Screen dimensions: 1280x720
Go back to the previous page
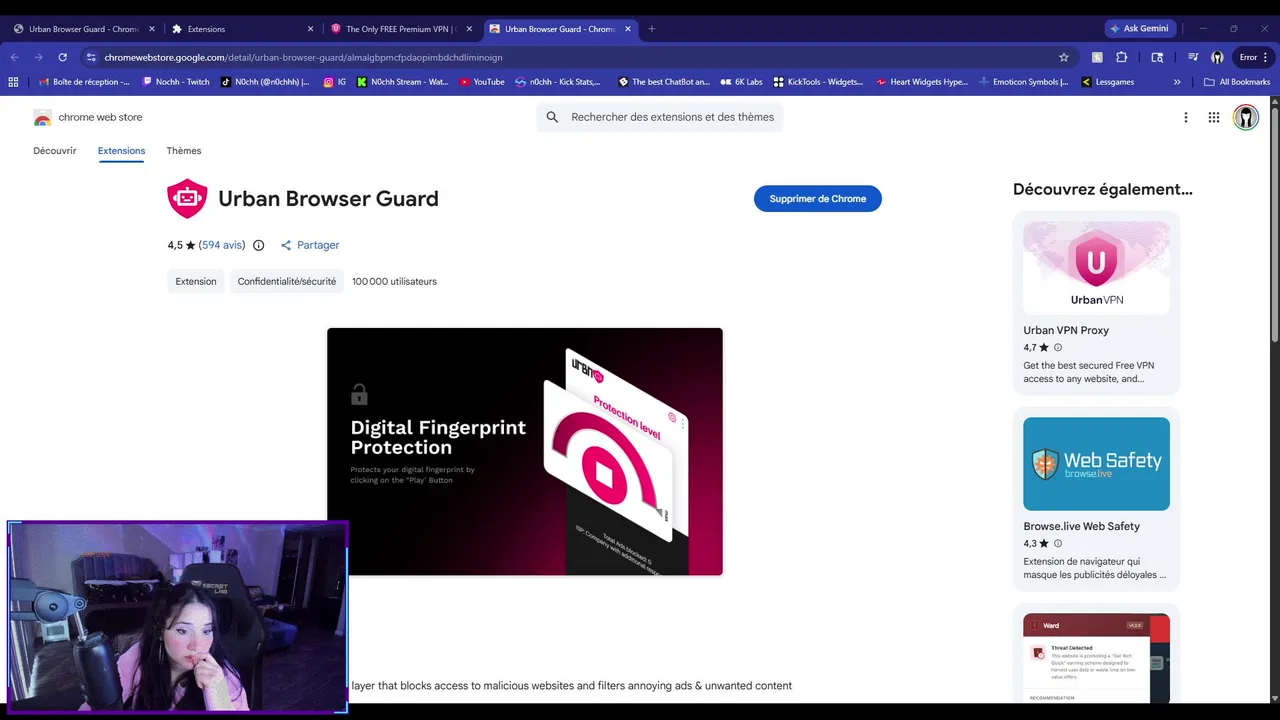pyautogui.click(x=15, y=57)
